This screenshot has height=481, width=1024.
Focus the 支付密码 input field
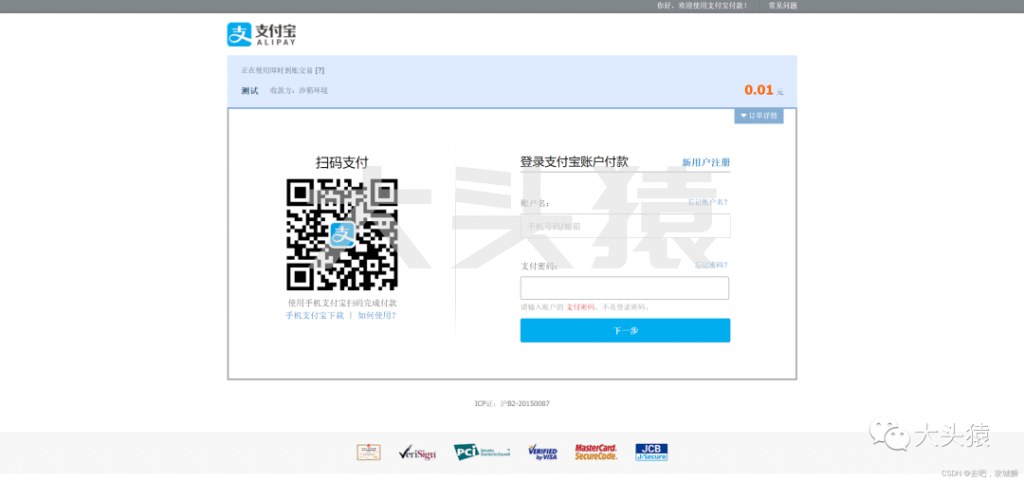pos(624,288)
